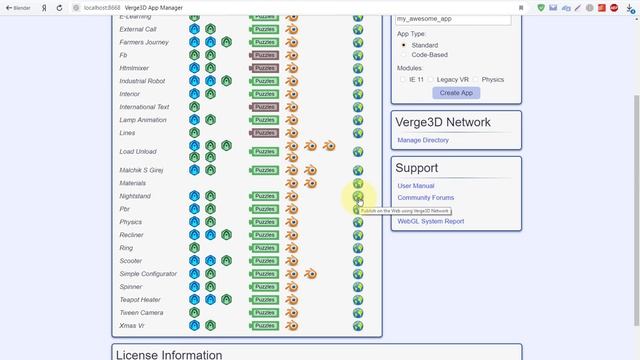640x360 pixels.
Task: Click the blue run-app icon for External Call
Action: [x=194, y=29]
